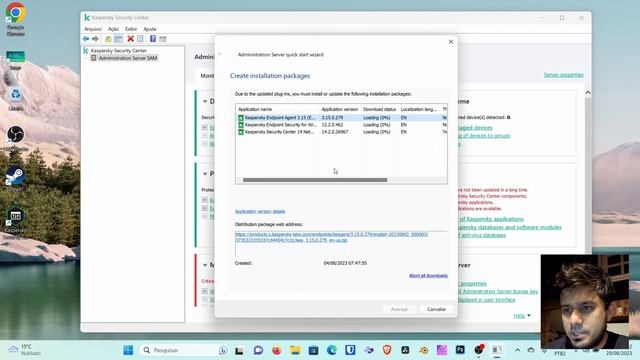The height and width of the screenshot is (360, 640).
Task: Collapse the Protection section triangle
Action: tap(205, 174)
